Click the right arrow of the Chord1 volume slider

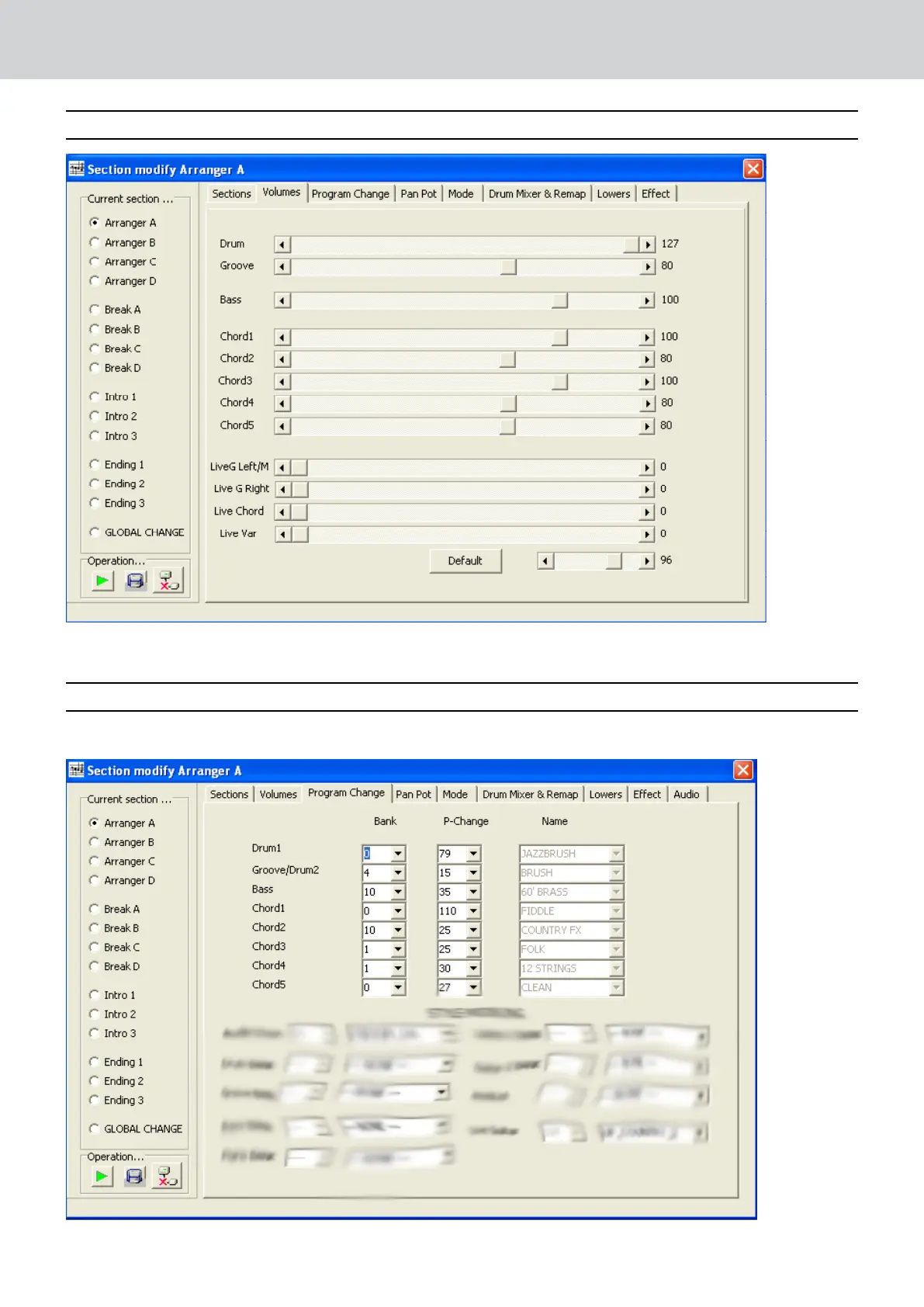point(647,338)
